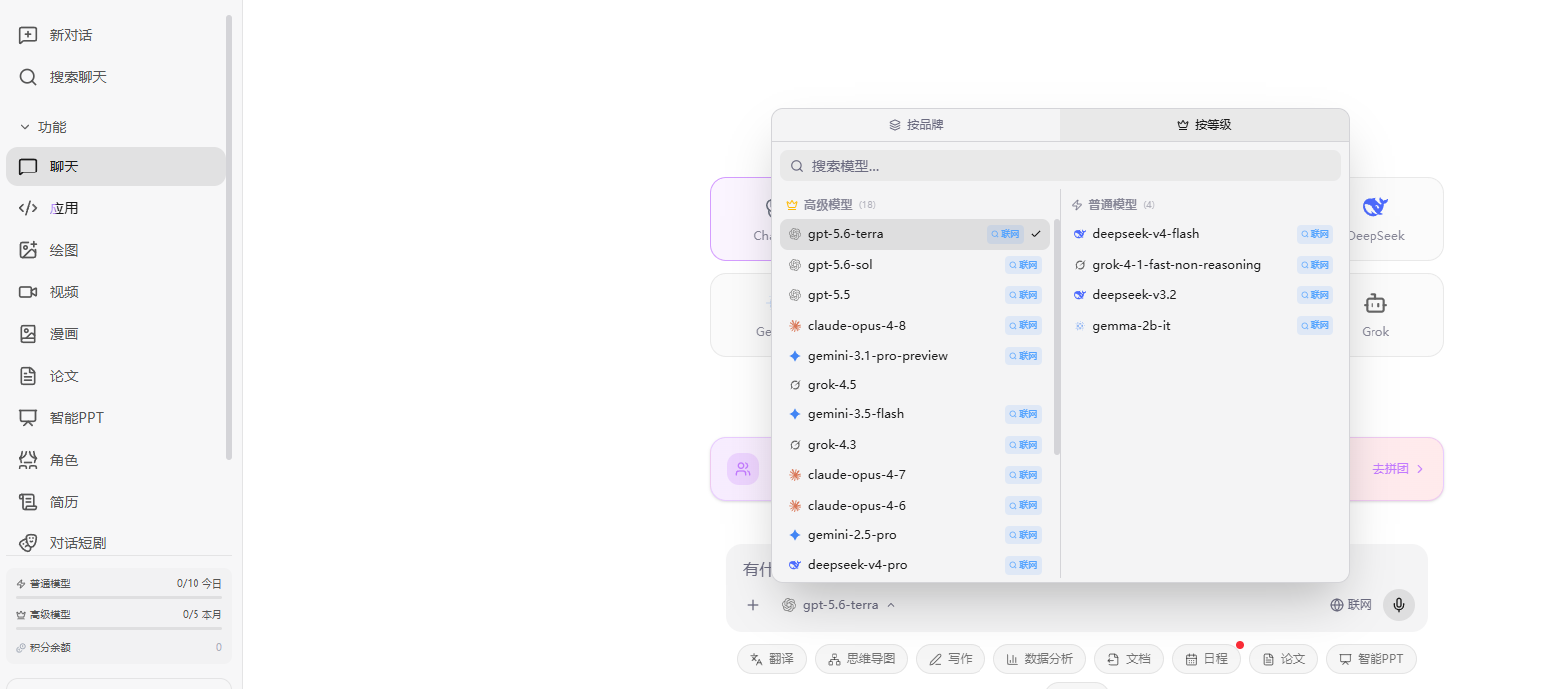Open the 视频 camera icon item
The height and width of the screenshot is (689, 1568).
pyautogui.click(x=28, y=292)
